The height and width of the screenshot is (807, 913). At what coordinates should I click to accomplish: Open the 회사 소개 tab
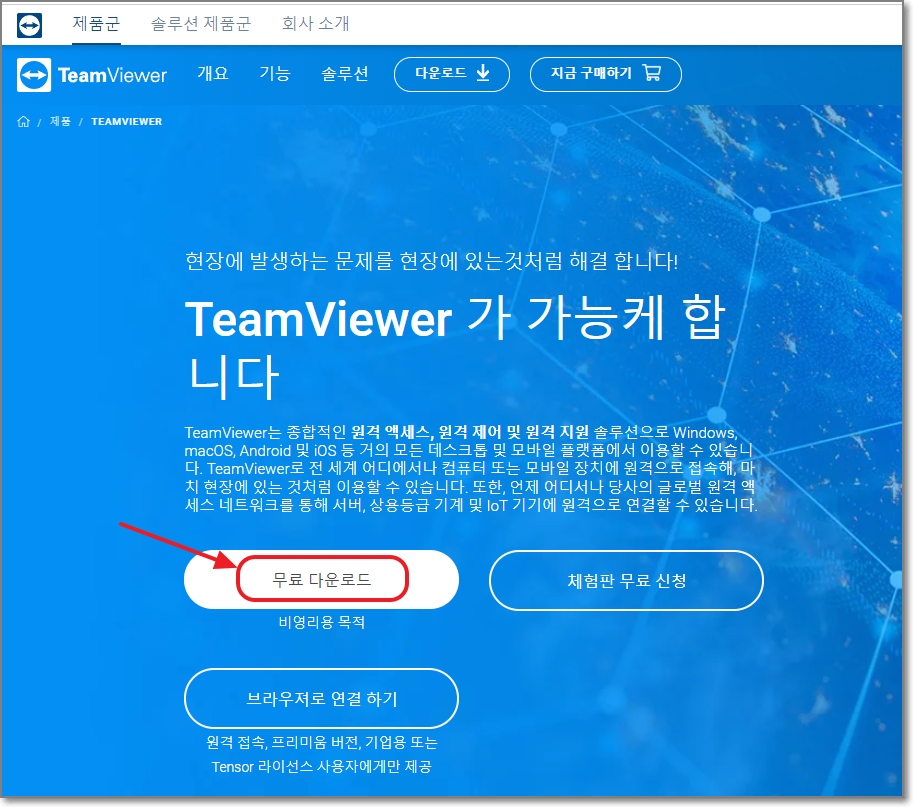(x=315, y=24)
